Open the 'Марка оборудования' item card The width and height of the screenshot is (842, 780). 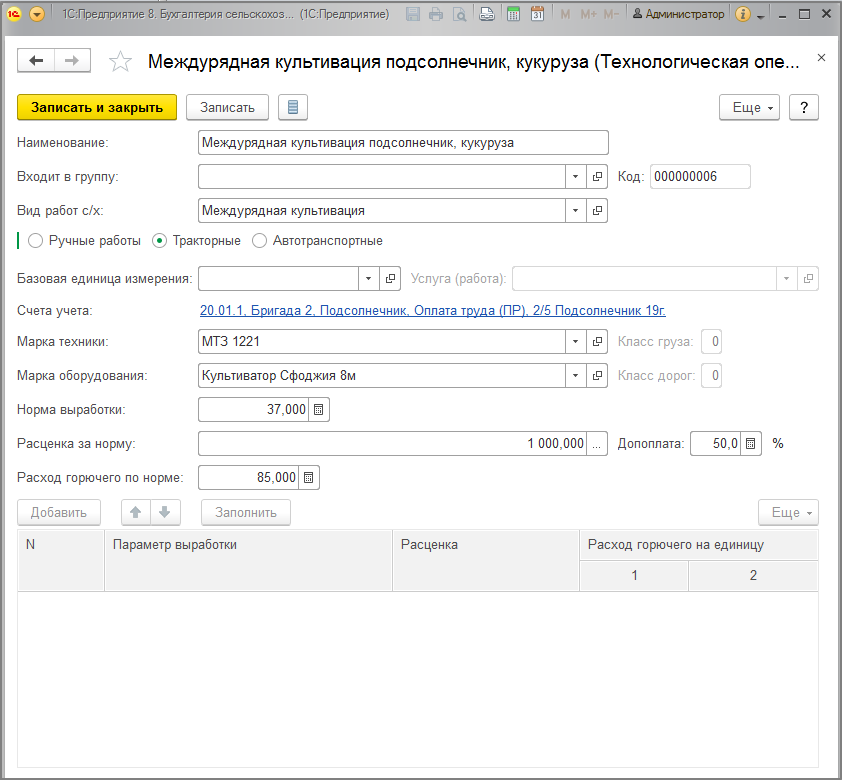point(597,375)
